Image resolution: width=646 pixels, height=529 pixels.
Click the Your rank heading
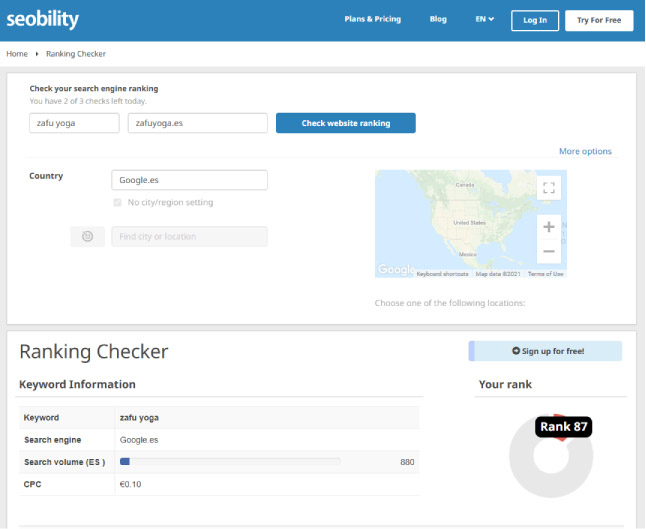coord(505,384)
